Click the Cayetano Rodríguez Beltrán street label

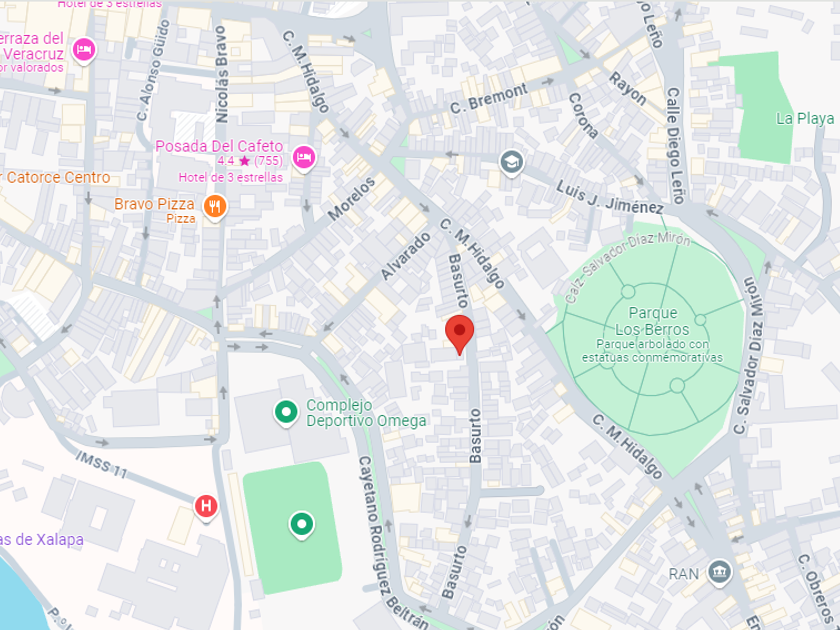tap(392, 542)
